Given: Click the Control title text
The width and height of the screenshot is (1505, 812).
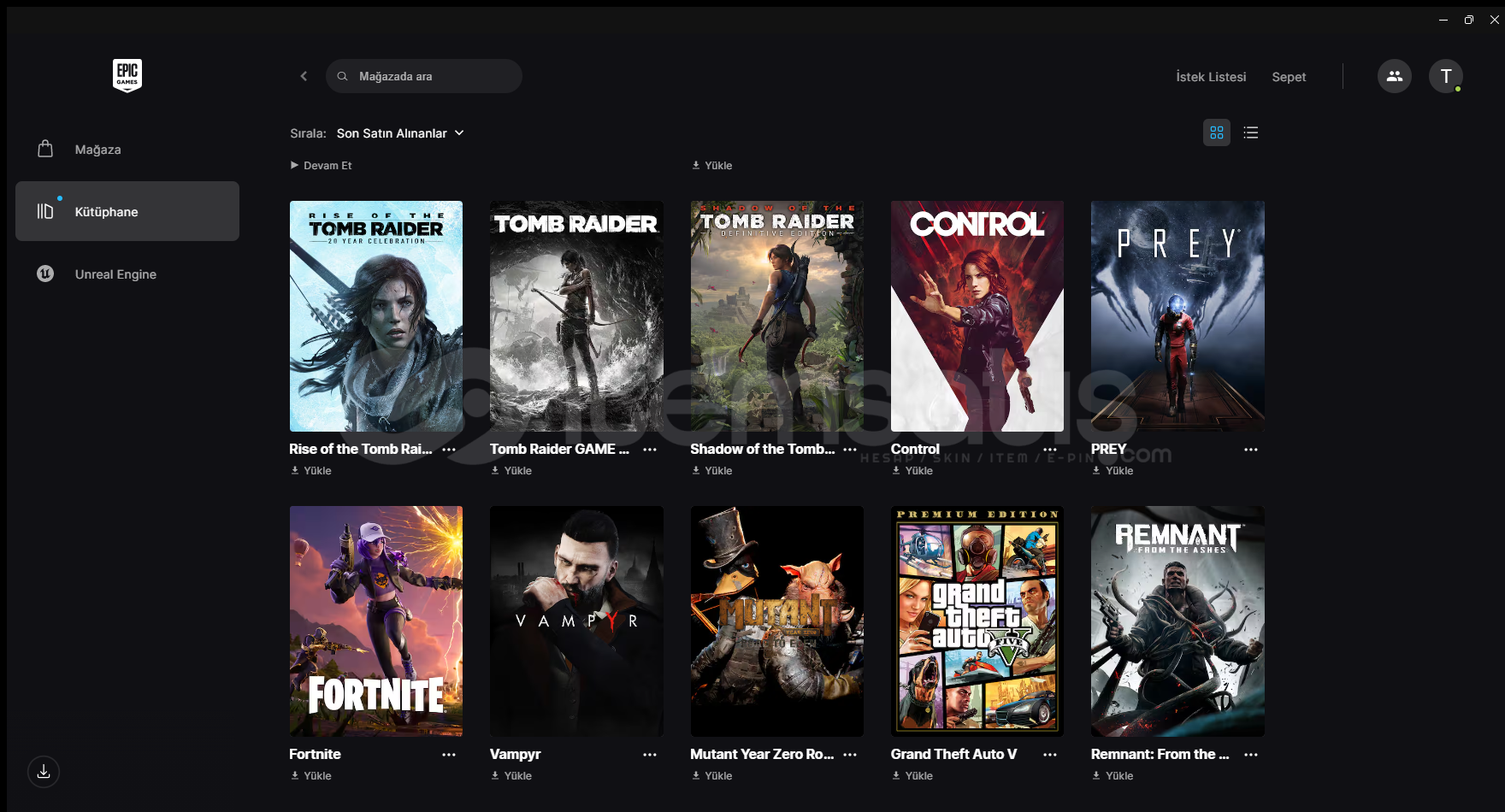Looking at the screenshot, I should click(915, 449).
